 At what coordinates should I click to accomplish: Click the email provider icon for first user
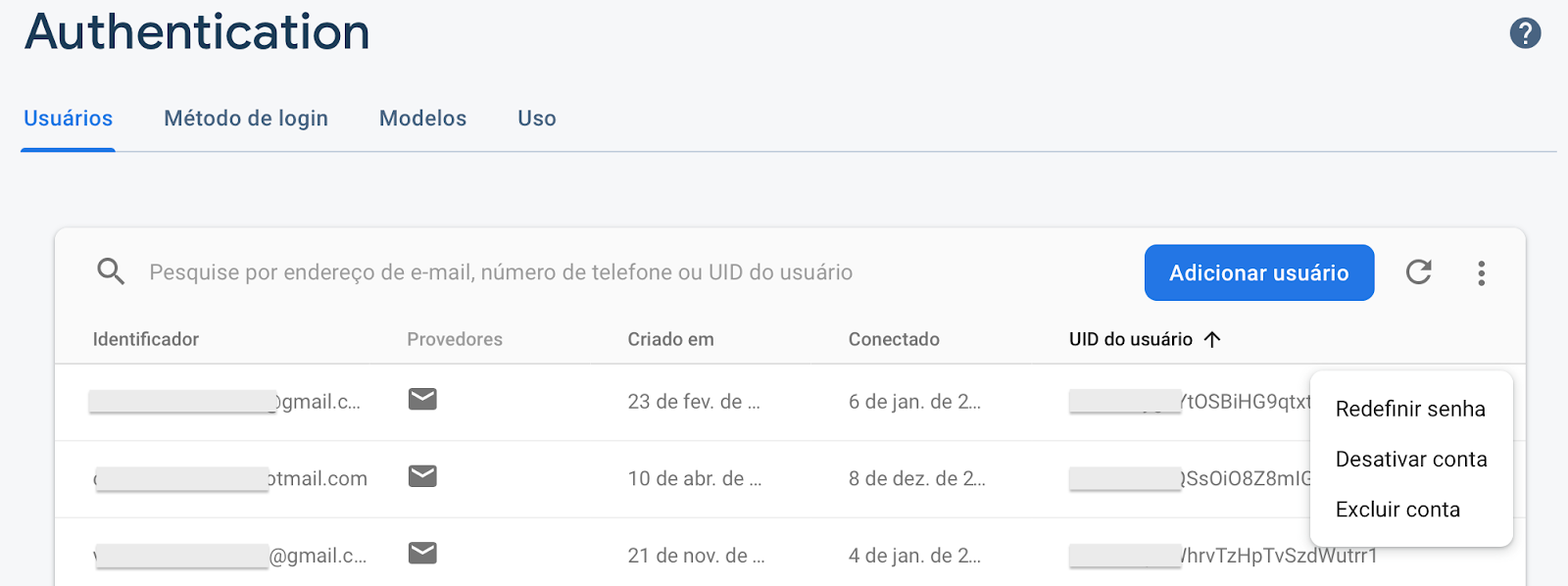422,399
